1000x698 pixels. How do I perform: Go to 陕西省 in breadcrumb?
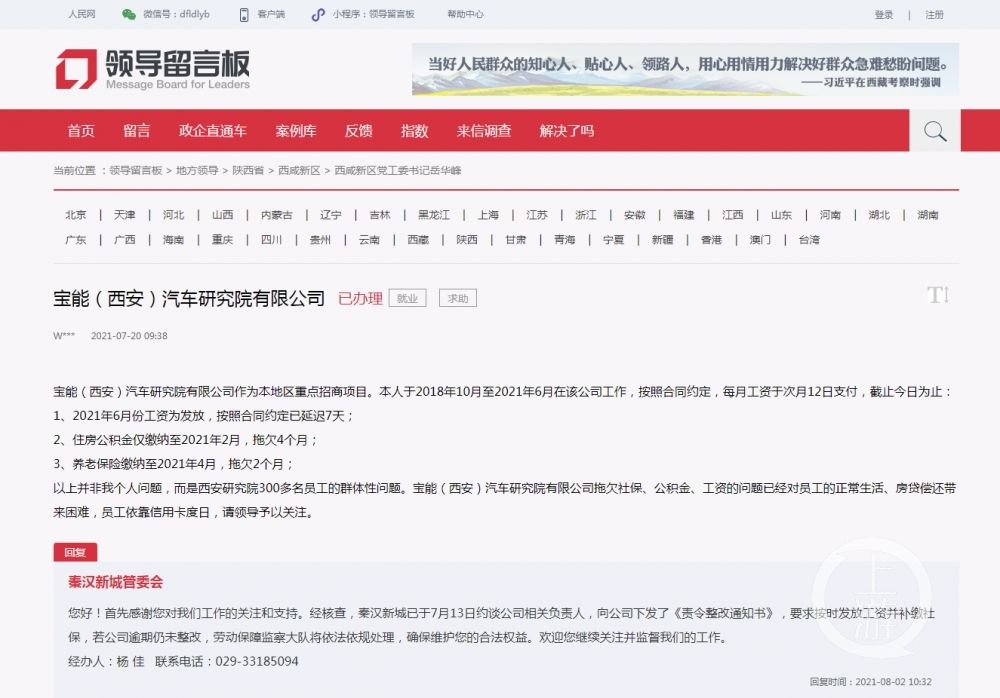pyautogui.click(x=248, y=170)
